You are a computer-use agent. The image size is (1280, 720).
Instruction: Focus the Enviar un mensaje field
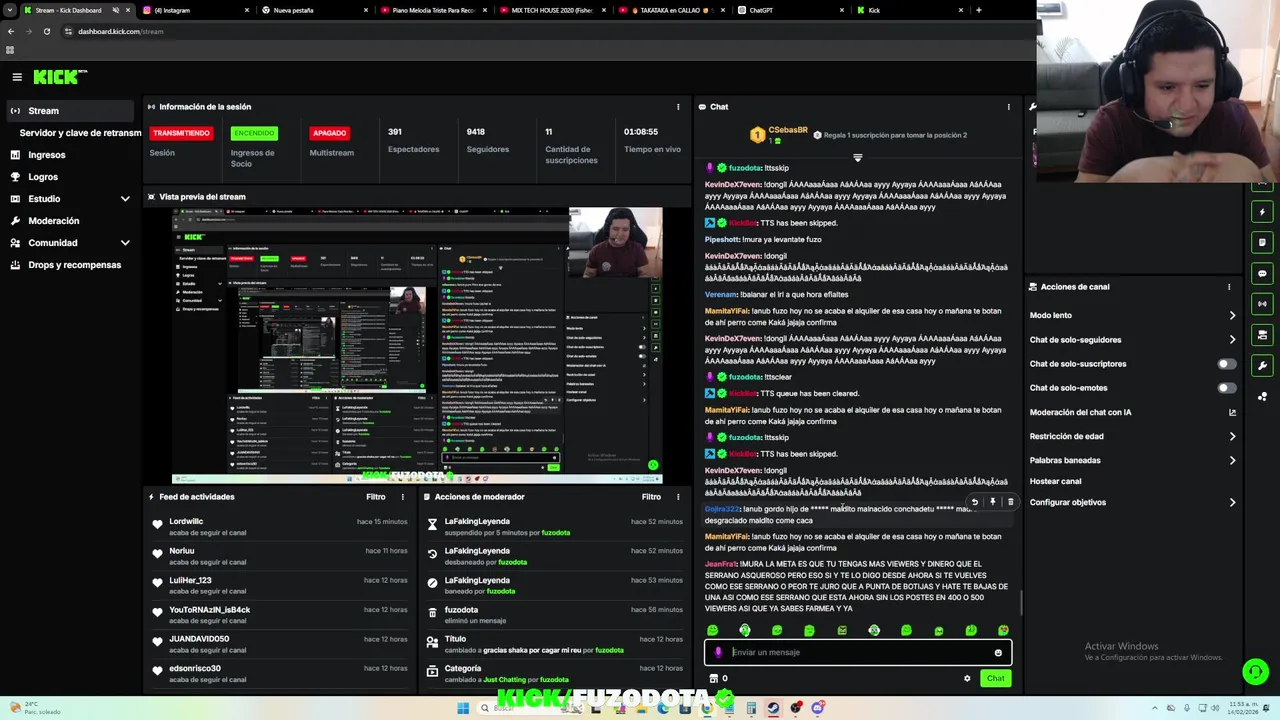coord(858,652)
